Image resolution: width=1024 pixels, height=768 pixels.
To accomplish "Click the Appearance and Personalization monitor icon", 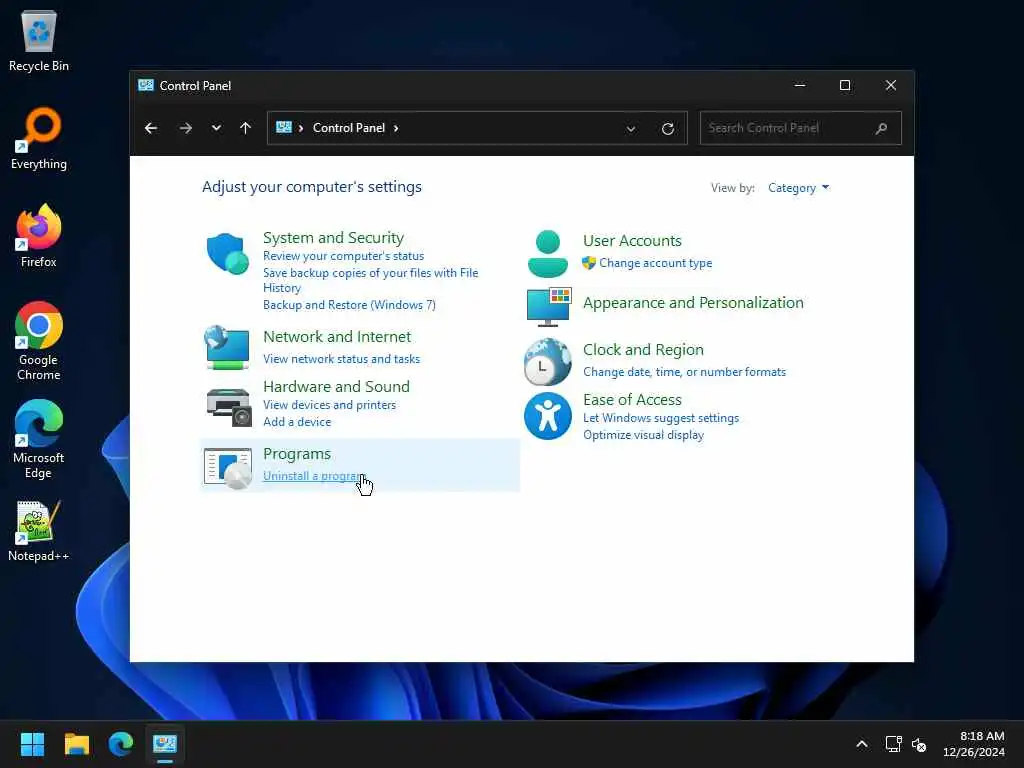I will point(549,306).
